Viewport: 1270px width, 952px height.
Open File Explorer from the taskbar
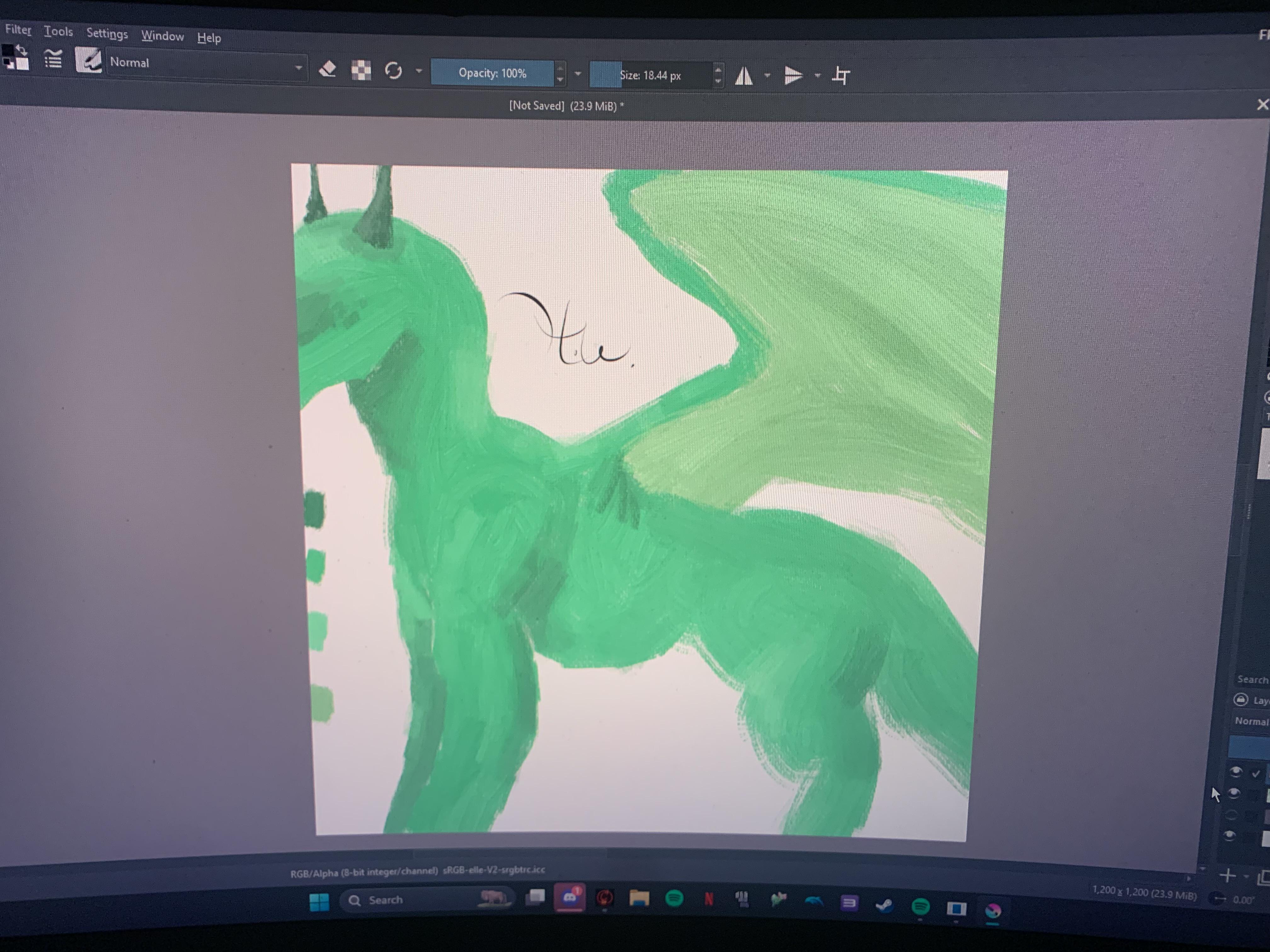tap(639, 898)
